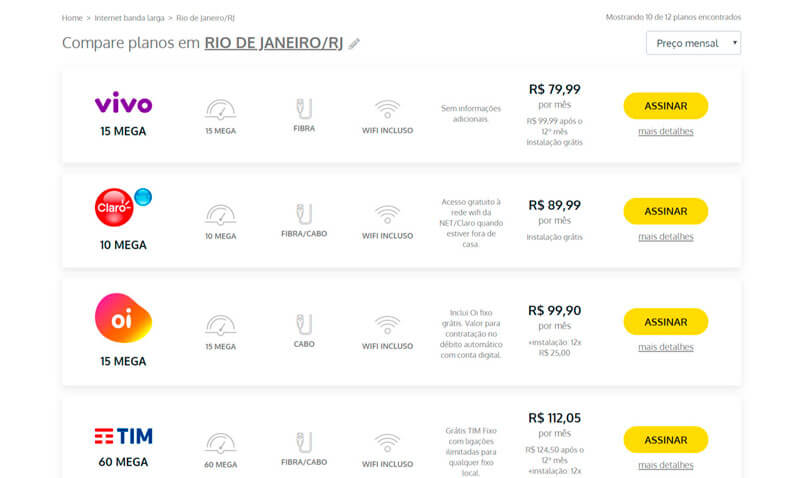Screen dimensions: 800x478
Task: Open Internet banda larga breadcrumb link
Action: click(x=130, y=18)
